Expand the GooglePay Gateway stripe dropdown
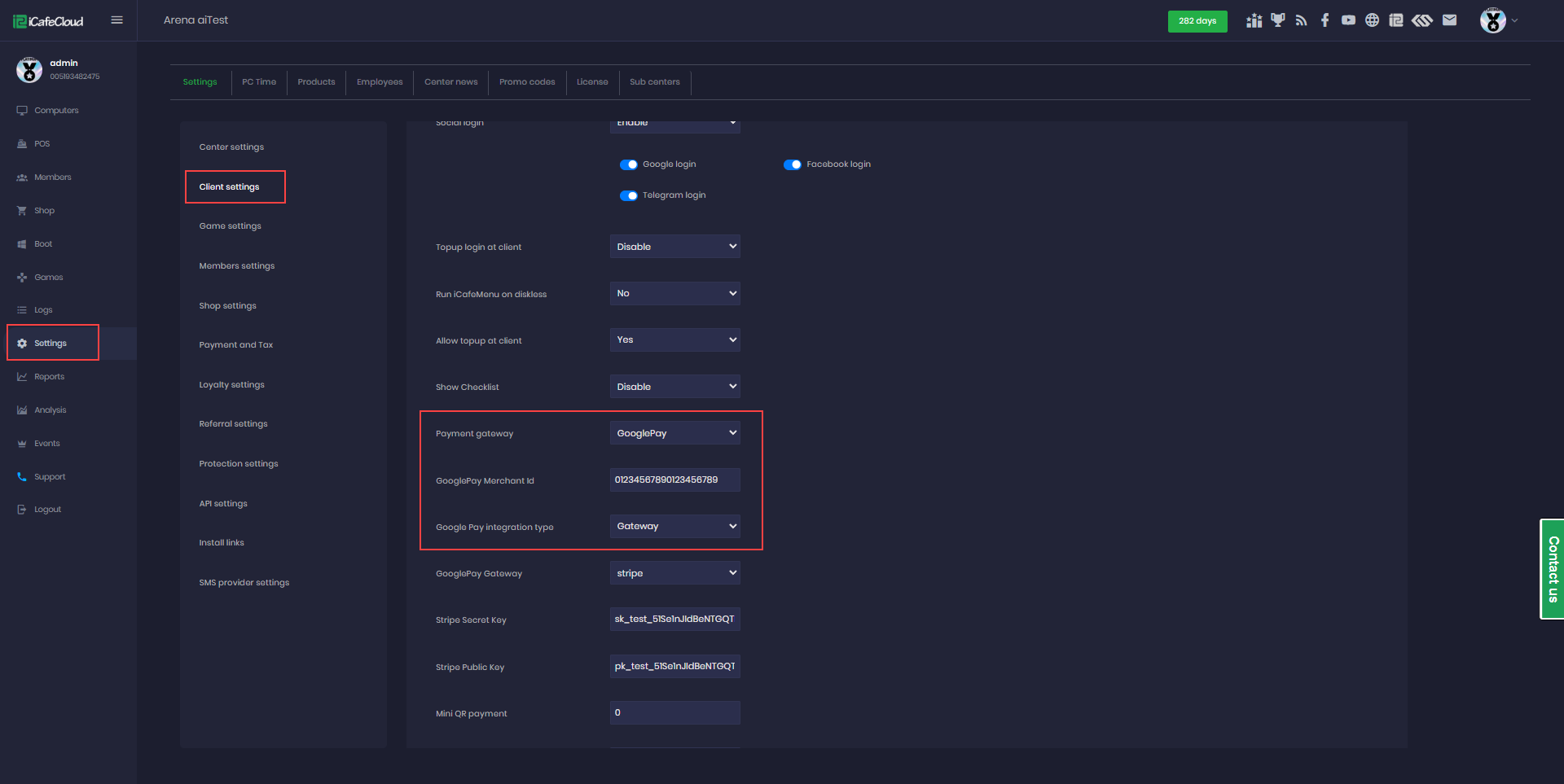This screenshot has width=1564, height=784. 674,573
